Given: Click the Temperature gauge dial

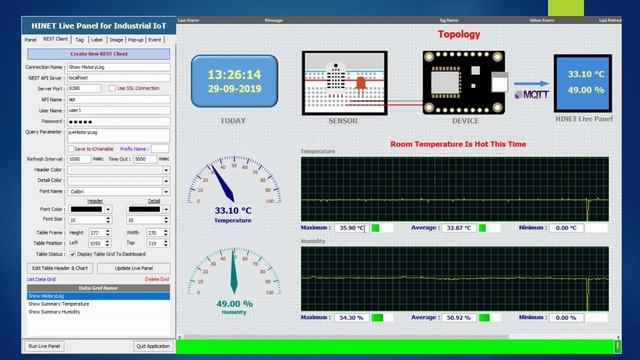Looking at the screenshot, I should pyautogui.click(x=234, y=180).
